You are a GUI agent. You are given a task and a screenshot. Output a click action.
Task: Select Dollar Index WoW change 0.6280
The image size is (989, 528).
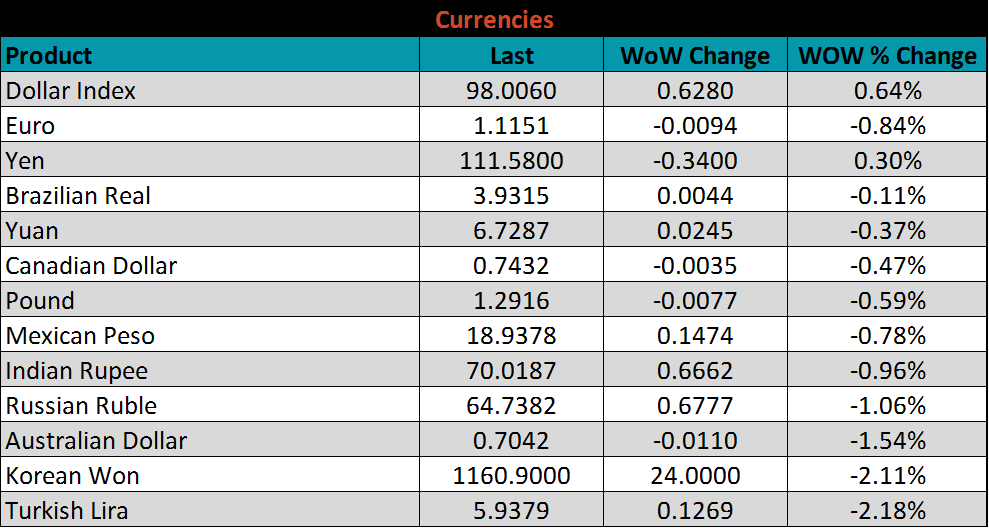695,91
